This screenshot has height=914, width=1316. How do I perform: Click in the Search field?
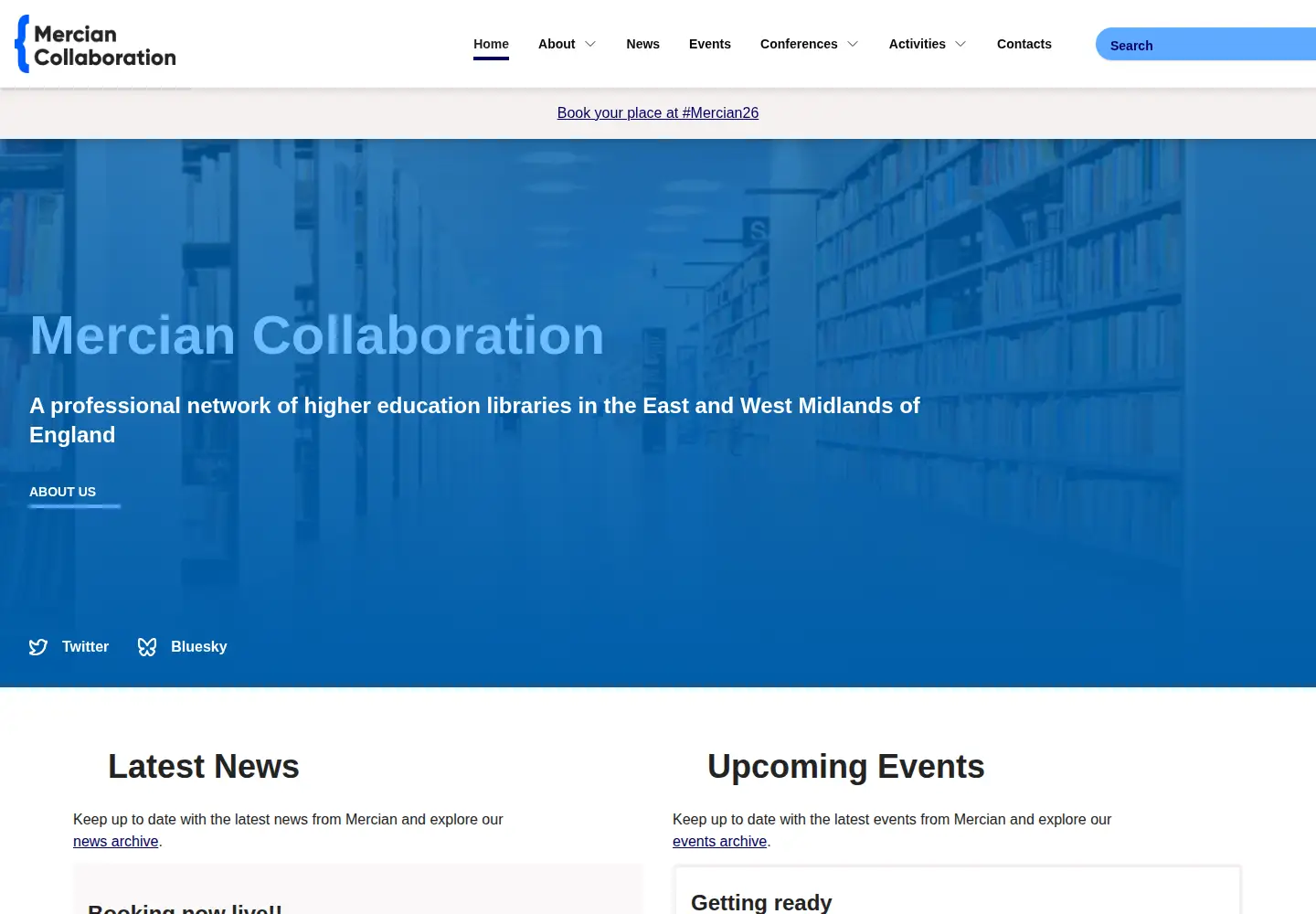[x=1205, y=45]
